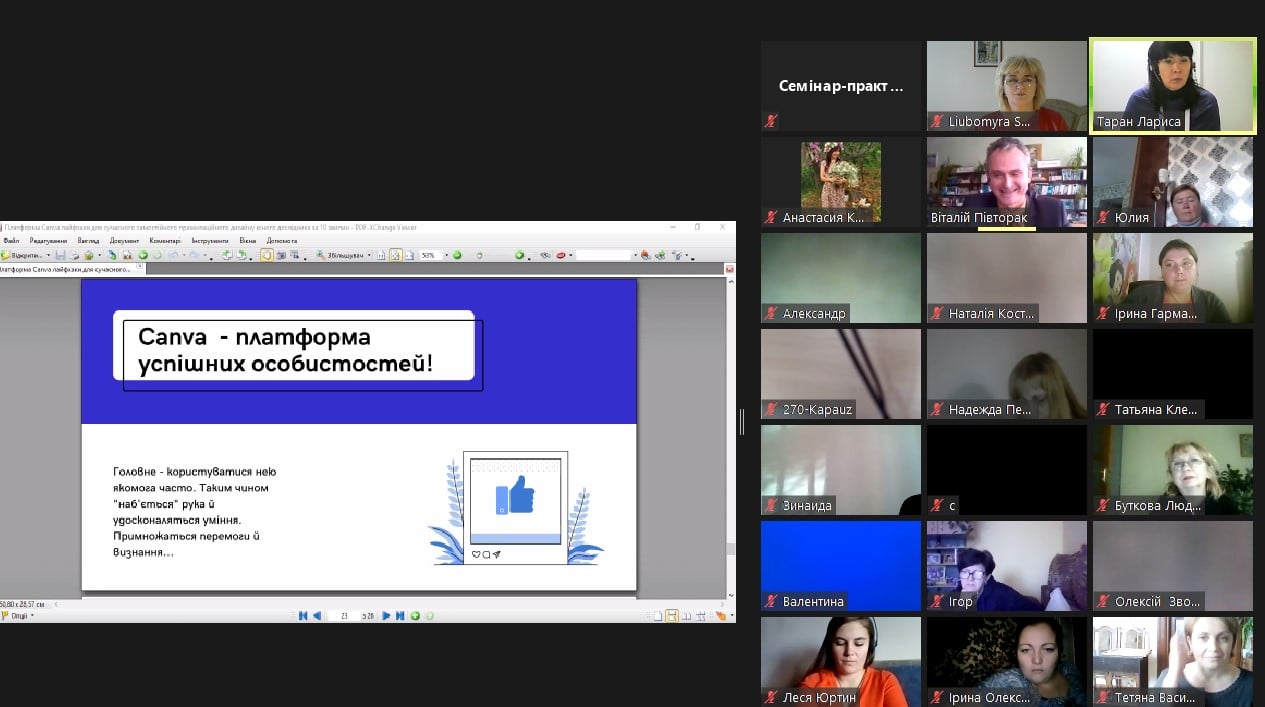Select Ірина Олекс... video tile
This screenshot has height=707, width=1265.
[1007, 662]
